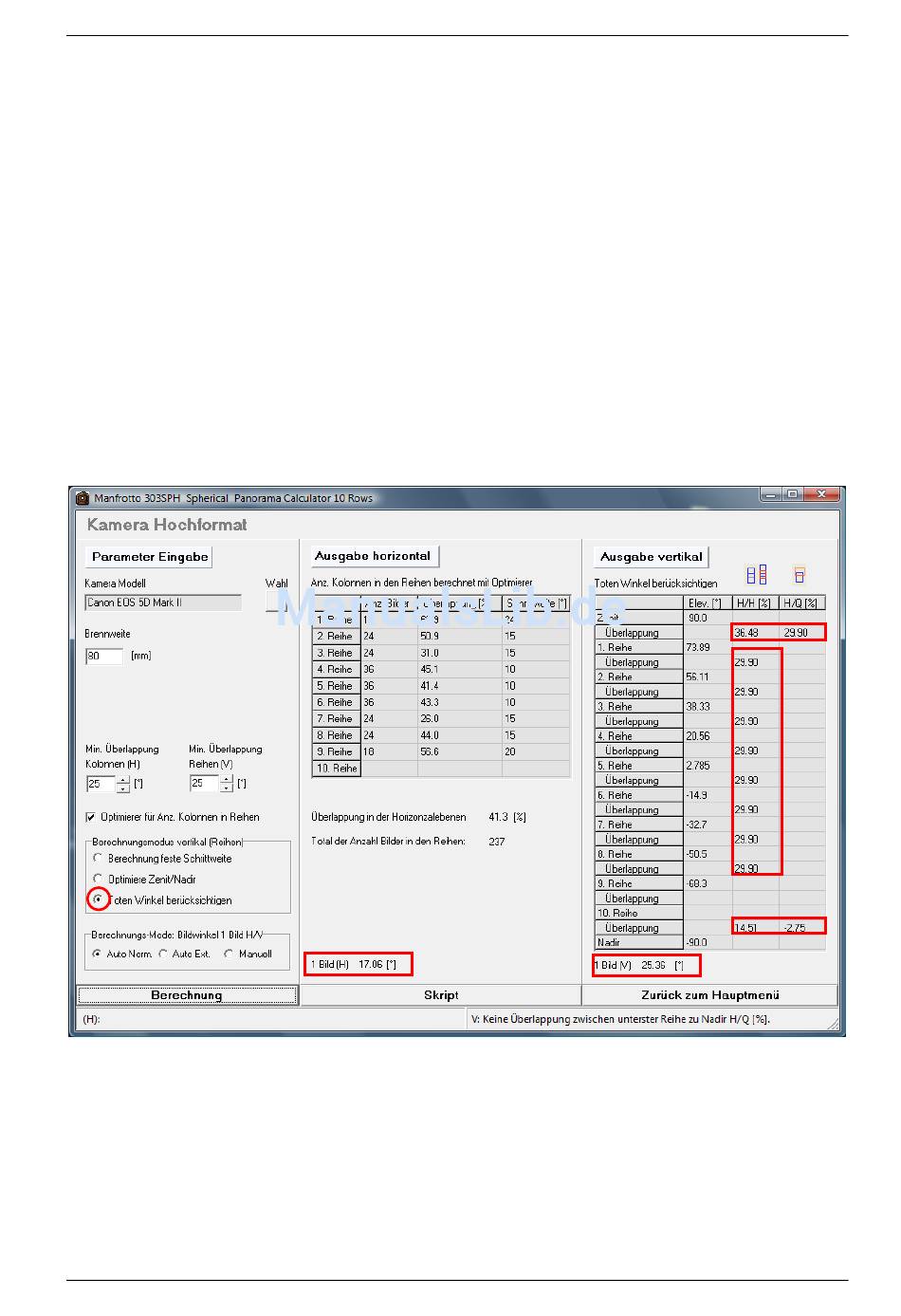Click the total image count 237
This screenshot has width=901, height=1316.
click(496, 842)
